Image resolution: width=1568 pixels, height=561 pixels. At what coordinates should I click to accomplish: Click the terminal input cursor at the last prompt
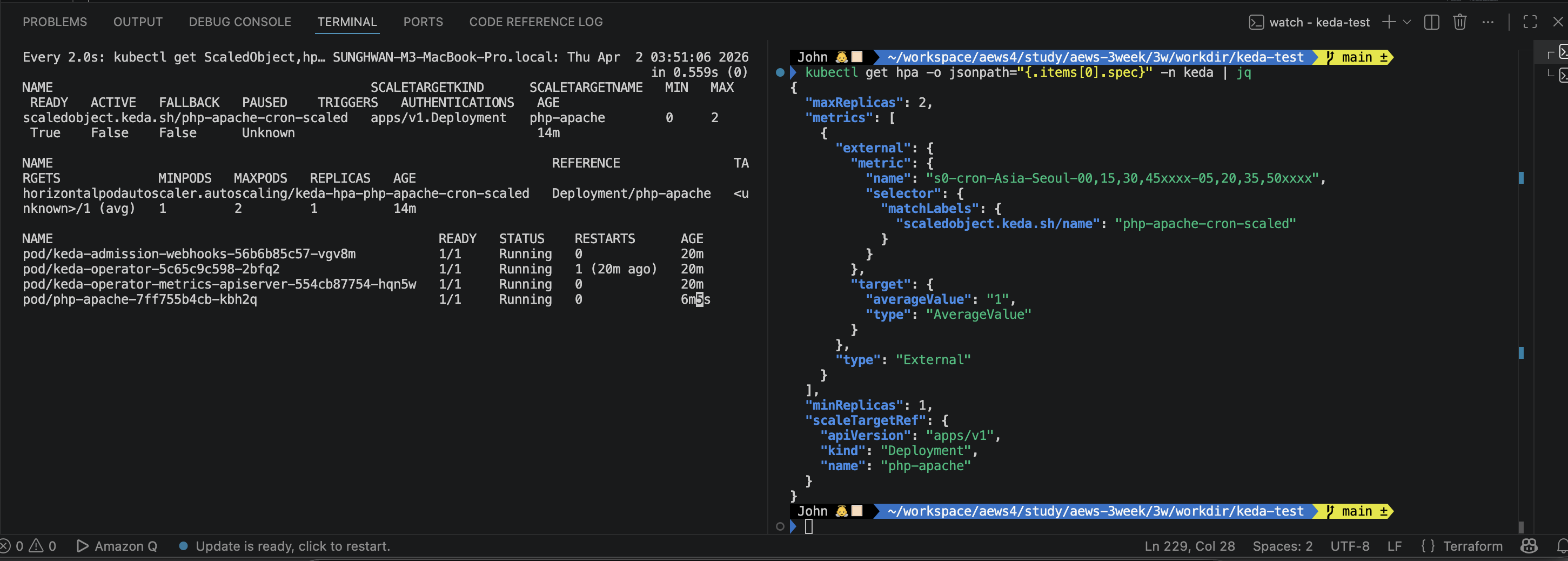coord(808,526)
